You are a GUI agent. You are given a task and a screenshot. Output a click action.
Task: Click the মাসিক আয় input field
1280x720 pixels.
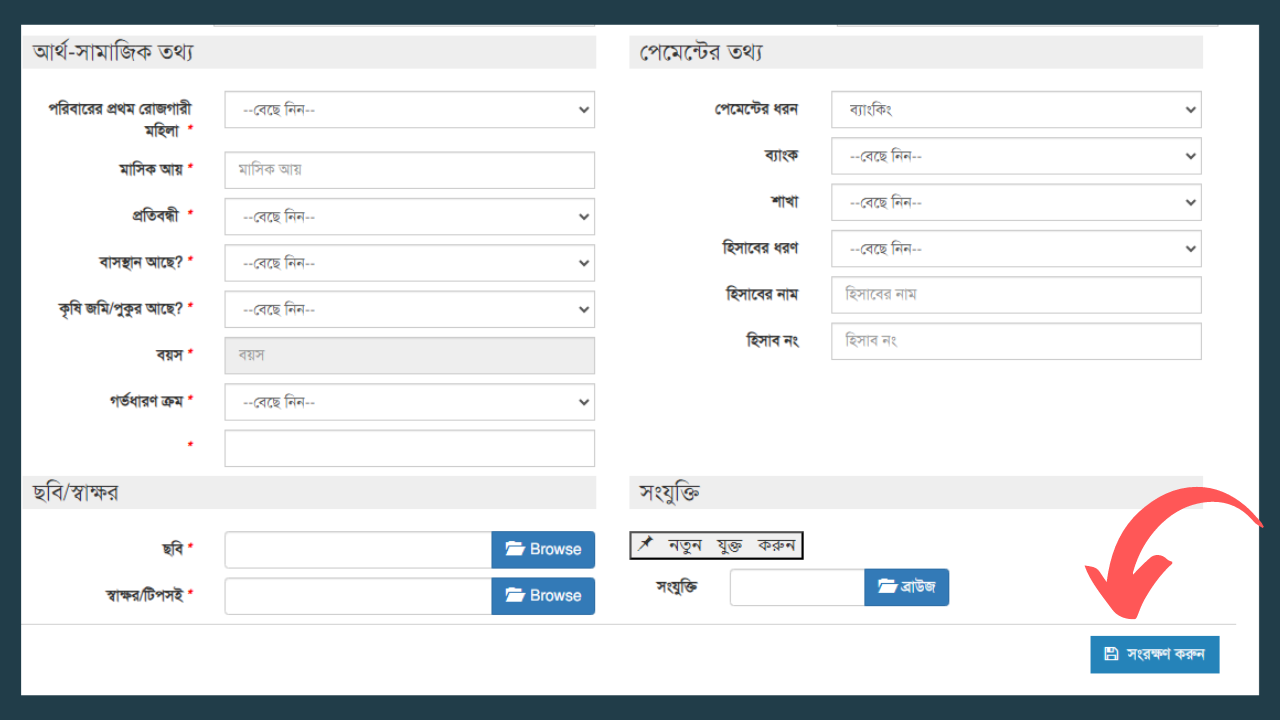click(409, 170)
